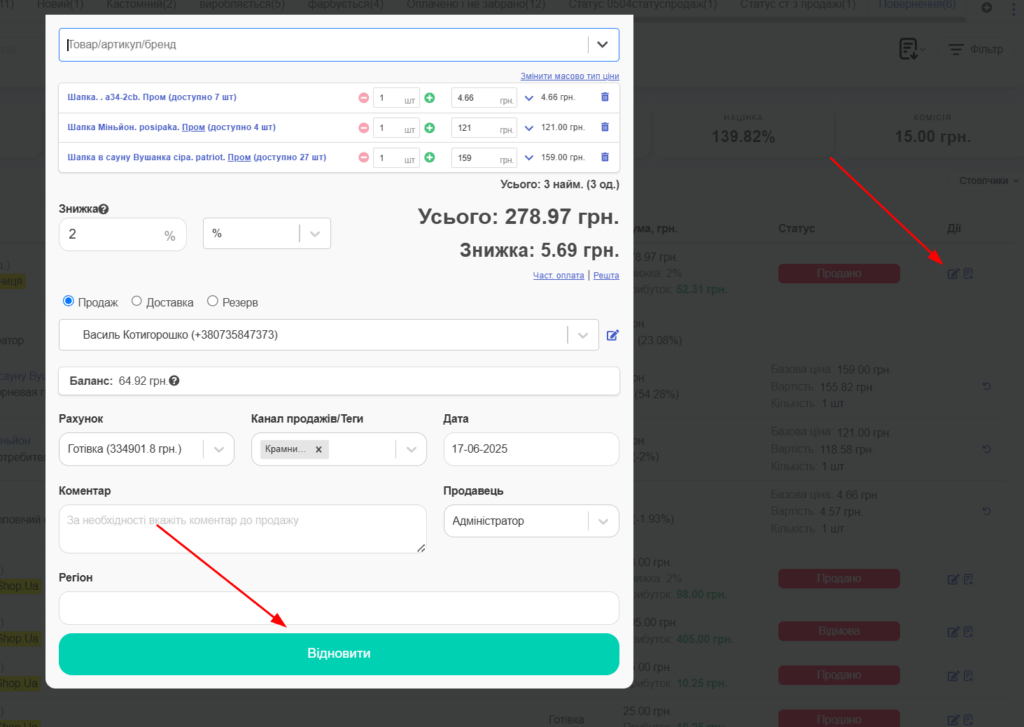The height and width of the screenshot is (727, 1024).
Task: Switch to Повернення(6) tab
Action: 918,5
